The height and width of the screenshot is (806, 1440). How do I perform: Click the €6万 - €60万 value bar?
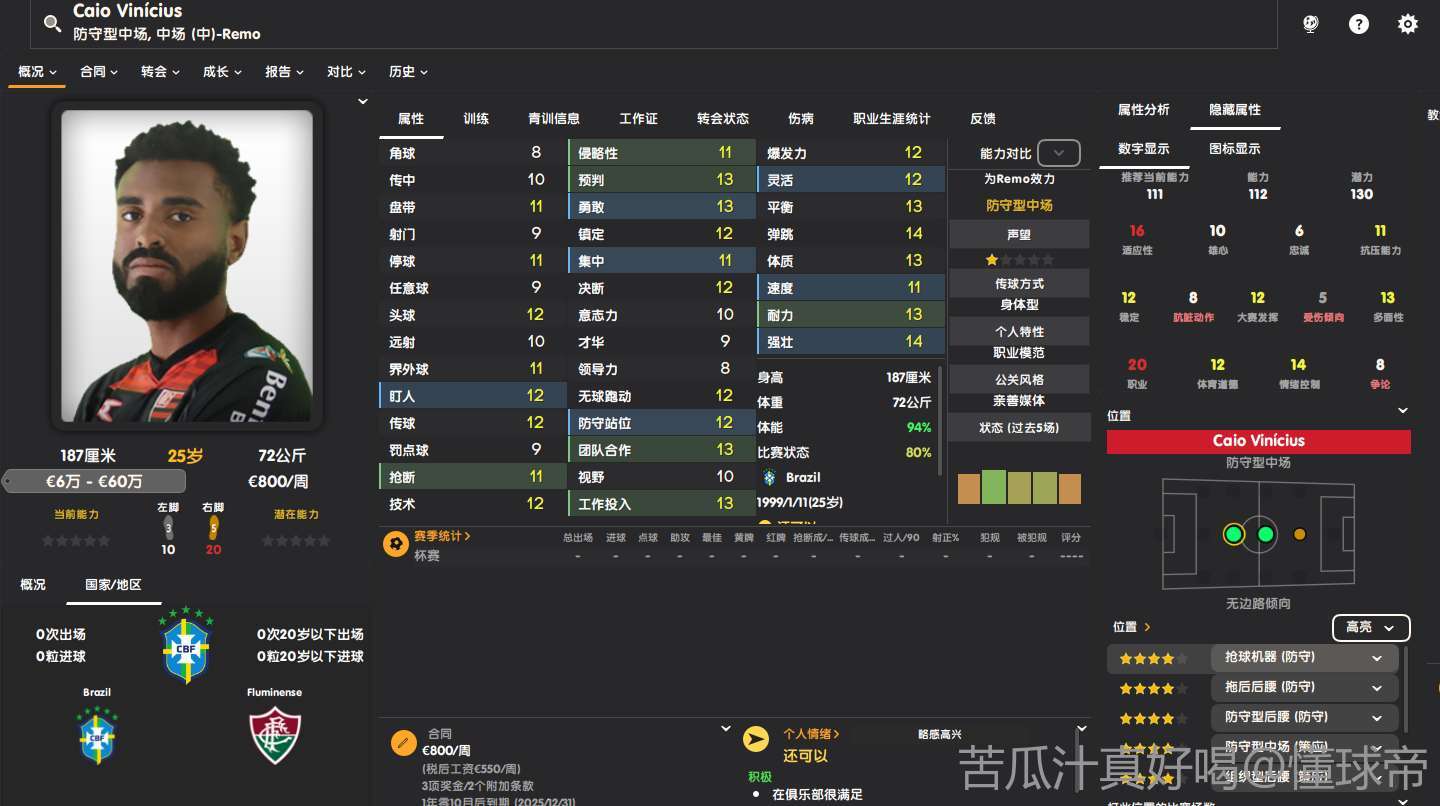(94, 481)
